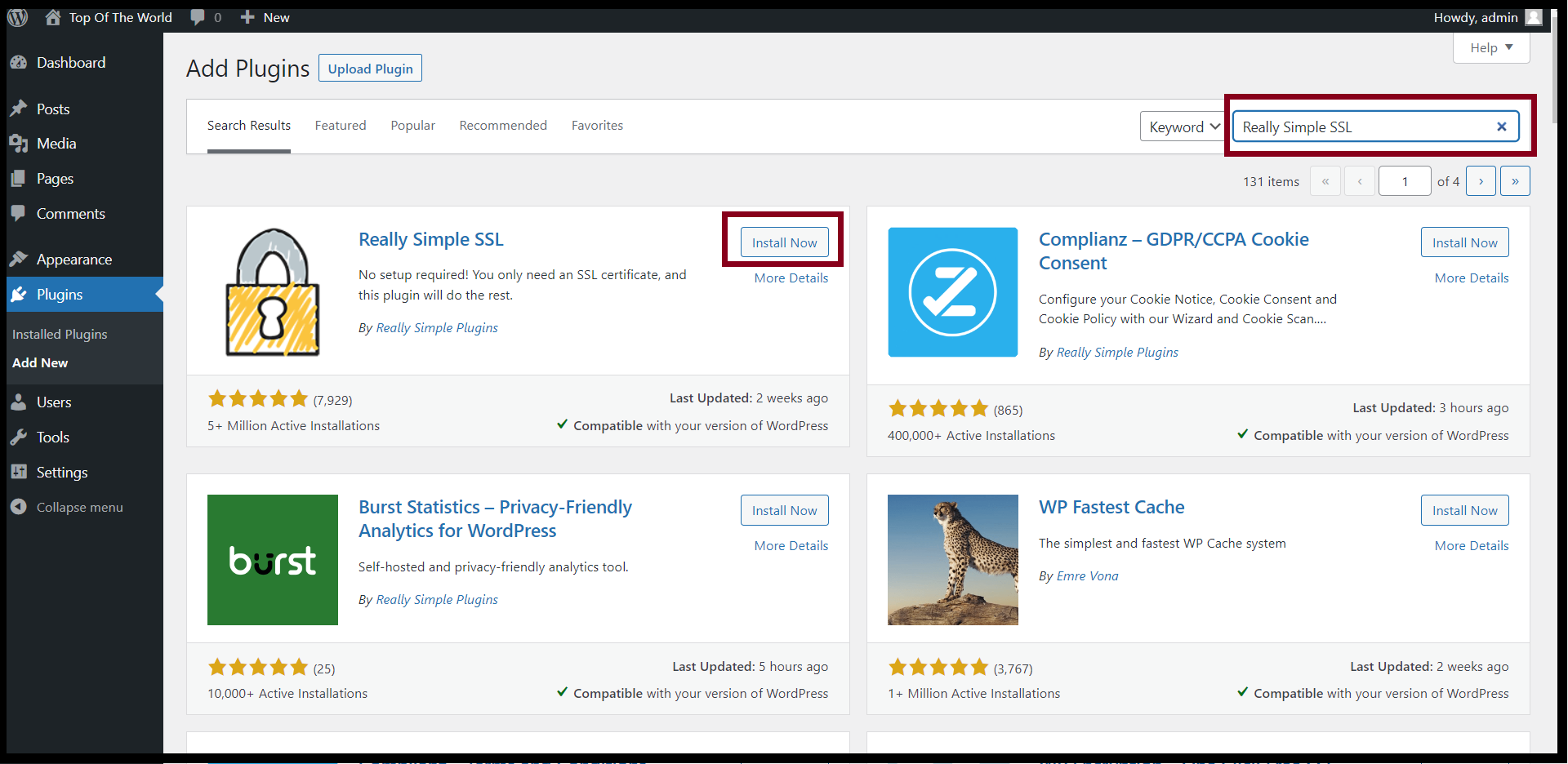Install Complianz GDPR/CCPA Cookie Consent
The height and width of the screenshot is (764, 1568).
tap(1465, 242)
